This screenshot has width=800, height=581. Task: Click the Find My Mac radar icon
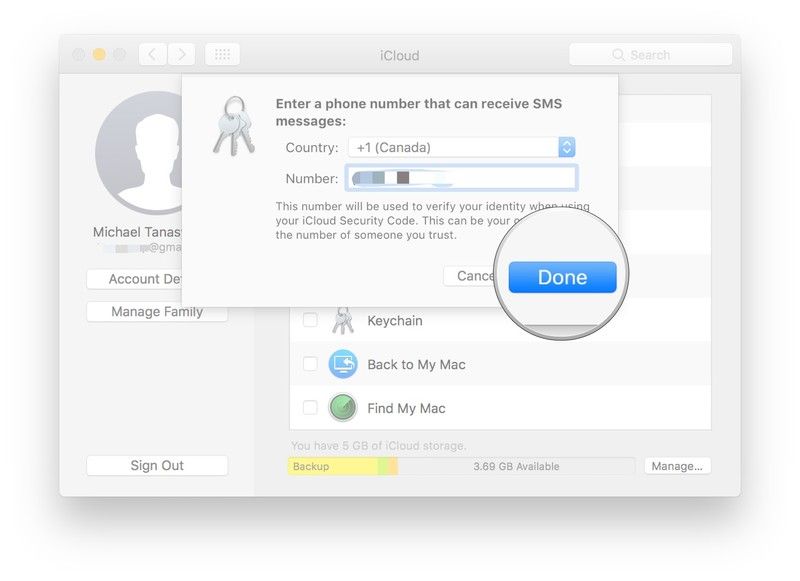pos(343,408)
